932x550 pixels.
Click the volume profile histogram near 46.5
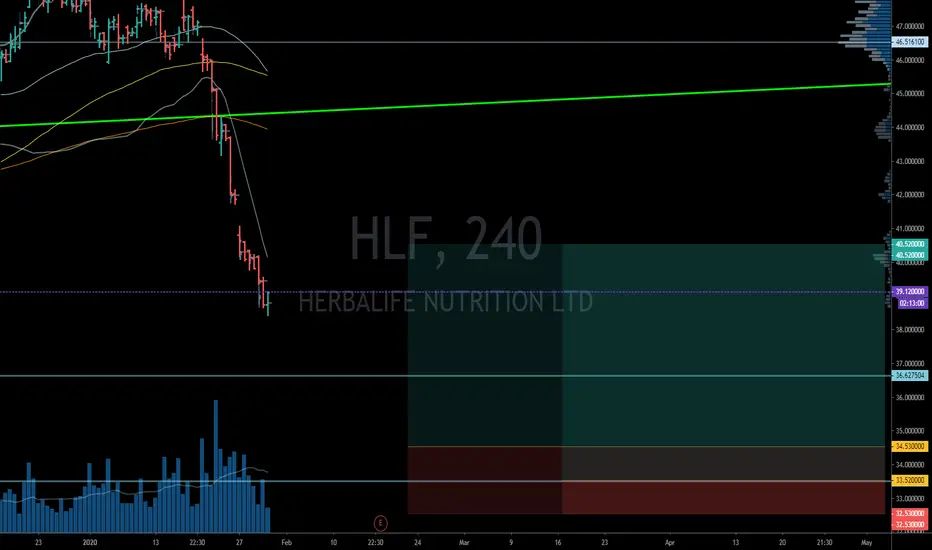click(x=865, y=42)
